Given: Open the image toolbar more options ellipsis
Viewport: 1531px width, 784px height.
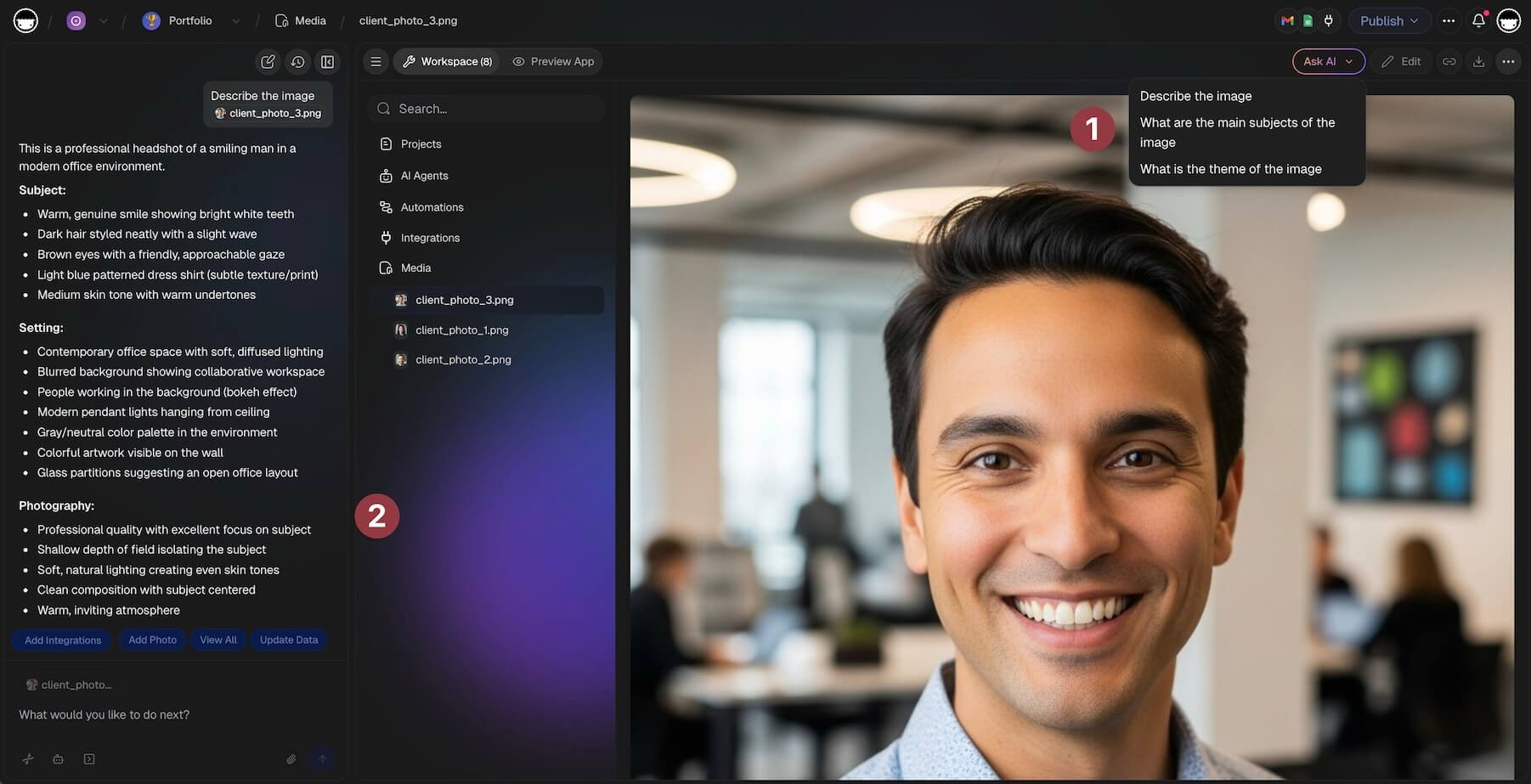Looking at the screenshot, I should (x=1508, y=61).
